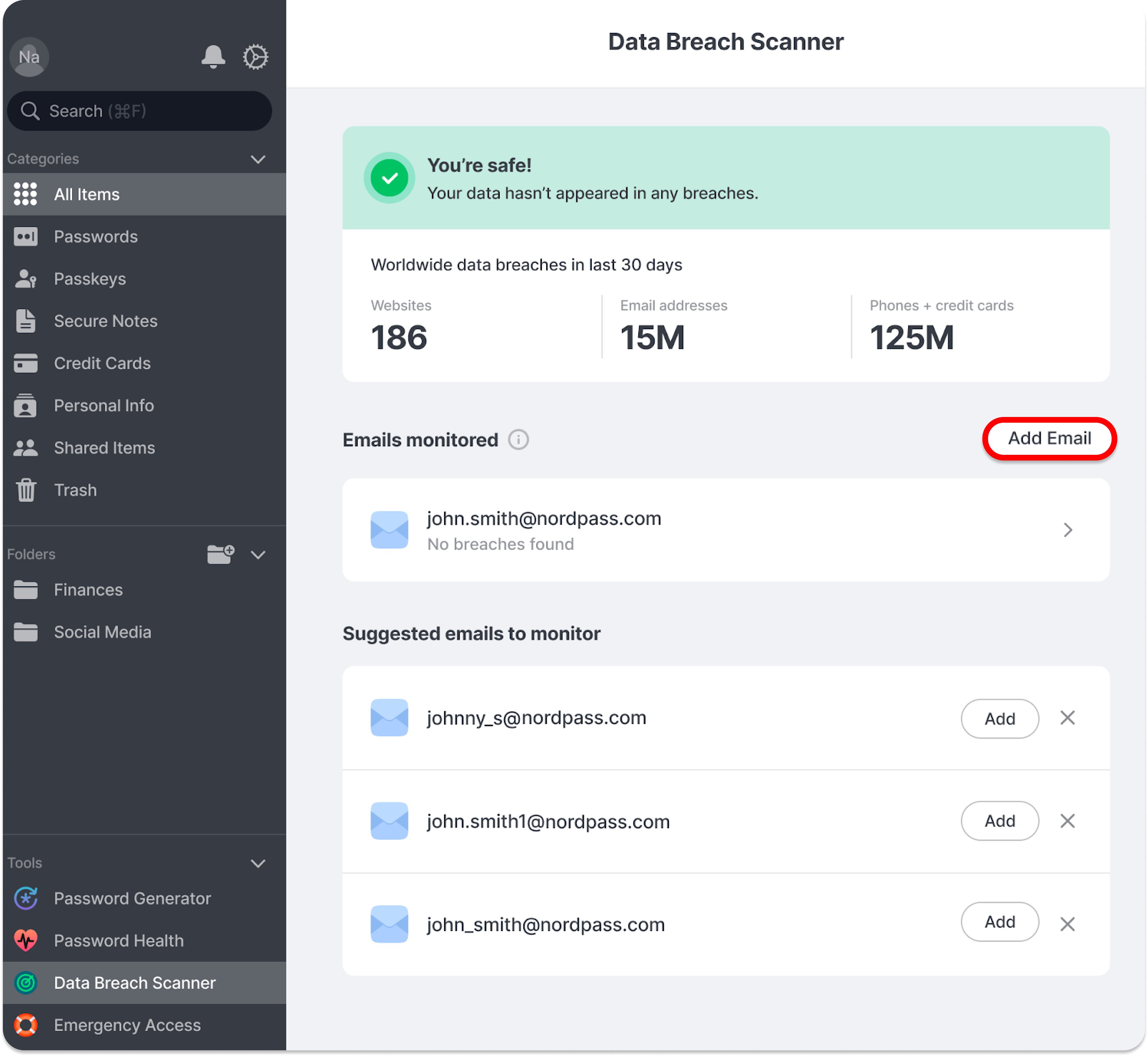Click the Shared Items people icon
The image size is (1148, 1056).
[26, 448]
